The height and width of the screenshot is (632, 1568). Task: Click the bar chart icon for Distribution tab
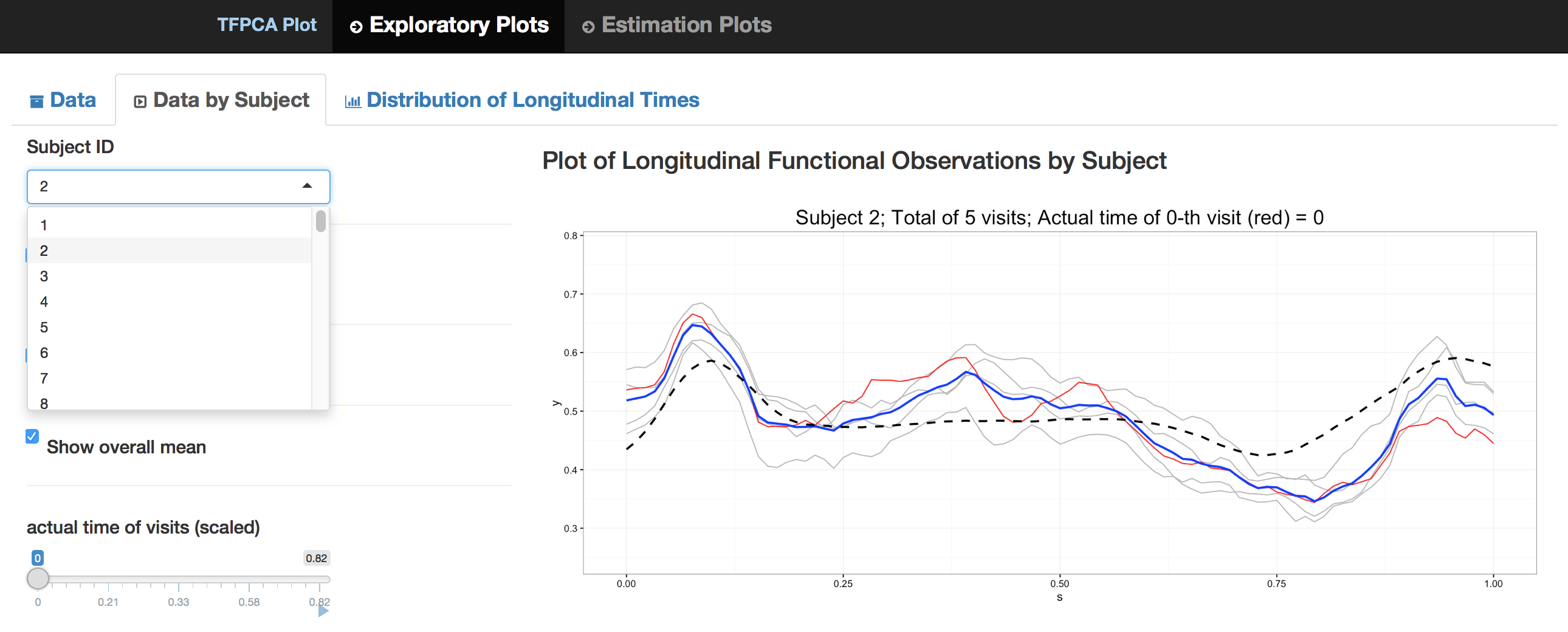point(352,101)
